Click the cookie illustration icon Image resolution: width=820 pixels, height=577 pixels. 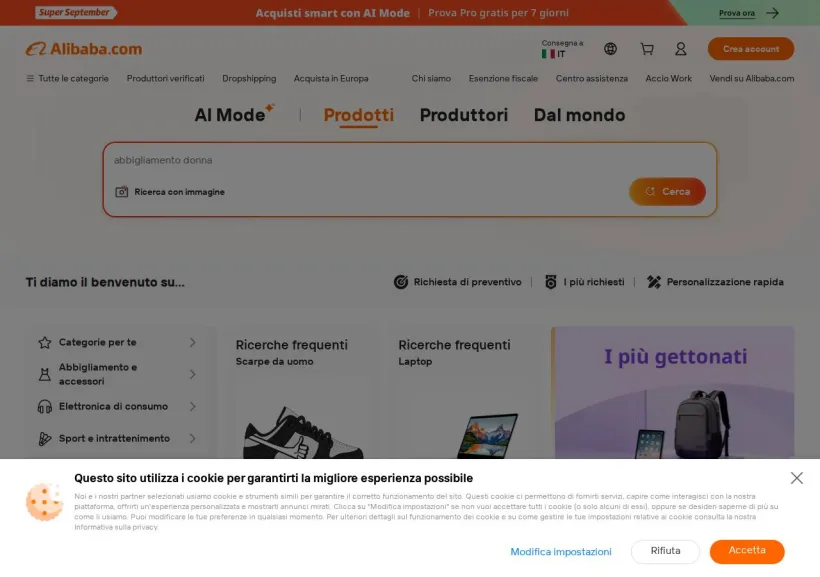click(x=44, y=502)
